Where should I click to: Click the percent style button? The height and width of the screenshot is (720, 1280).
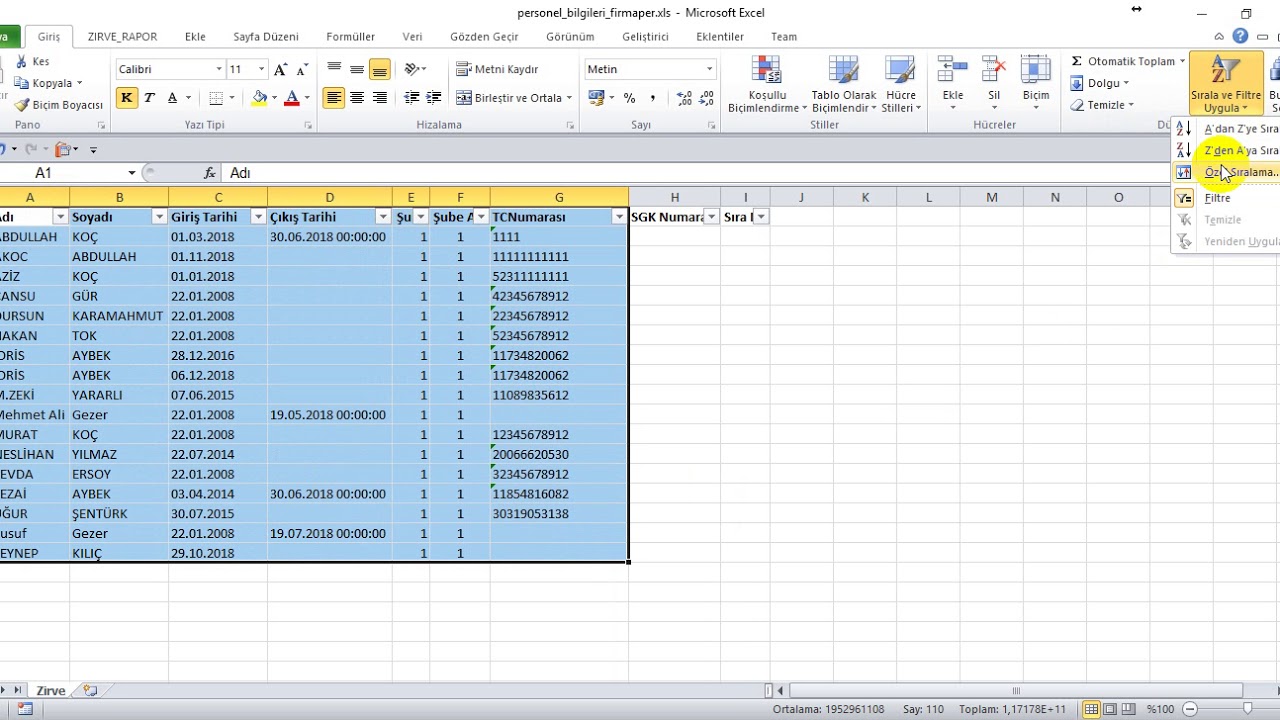629,98
